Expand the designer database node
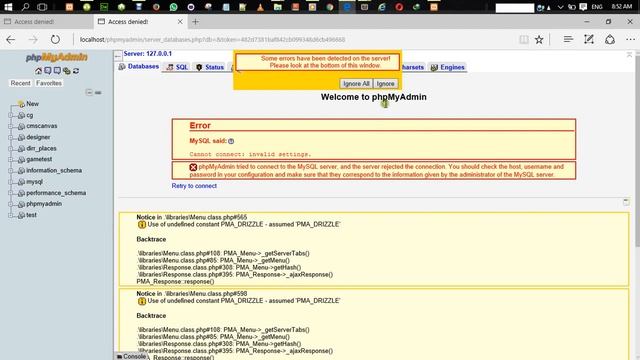Screen dimensions: 640x360 click(x=11, y=138)
